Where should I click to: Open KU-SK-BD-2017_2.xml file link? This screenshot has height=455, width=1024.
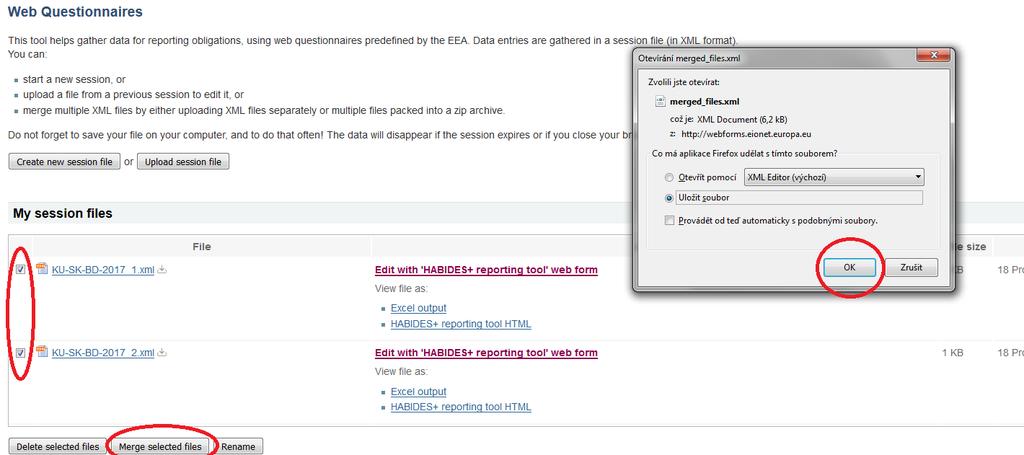point(103,353)
